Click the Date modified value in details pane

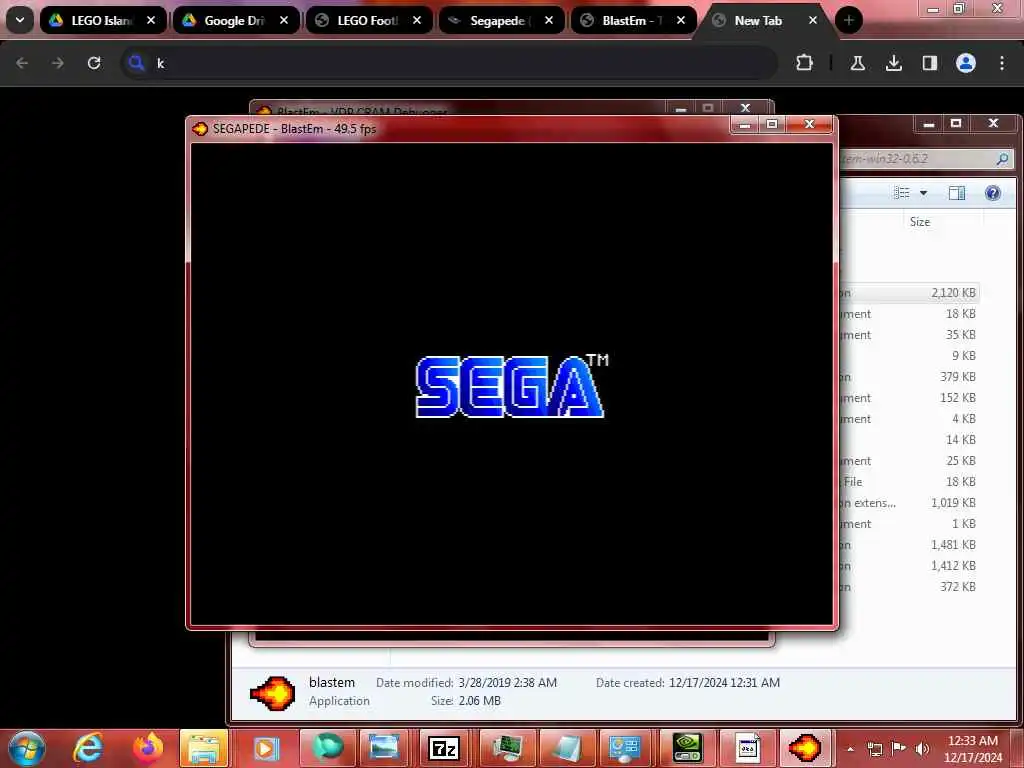tap(507, 682)
